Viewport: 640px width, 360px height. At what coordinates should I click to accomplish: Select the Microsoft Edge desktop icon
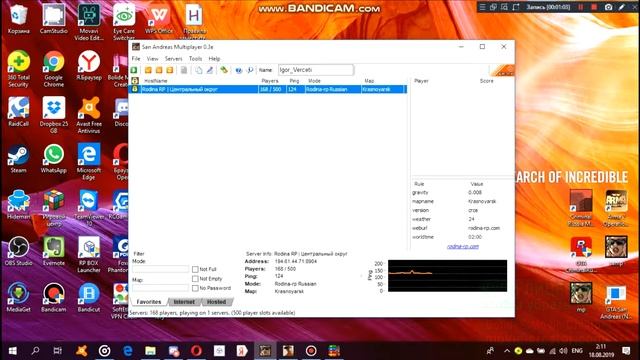tap(89, 162)
